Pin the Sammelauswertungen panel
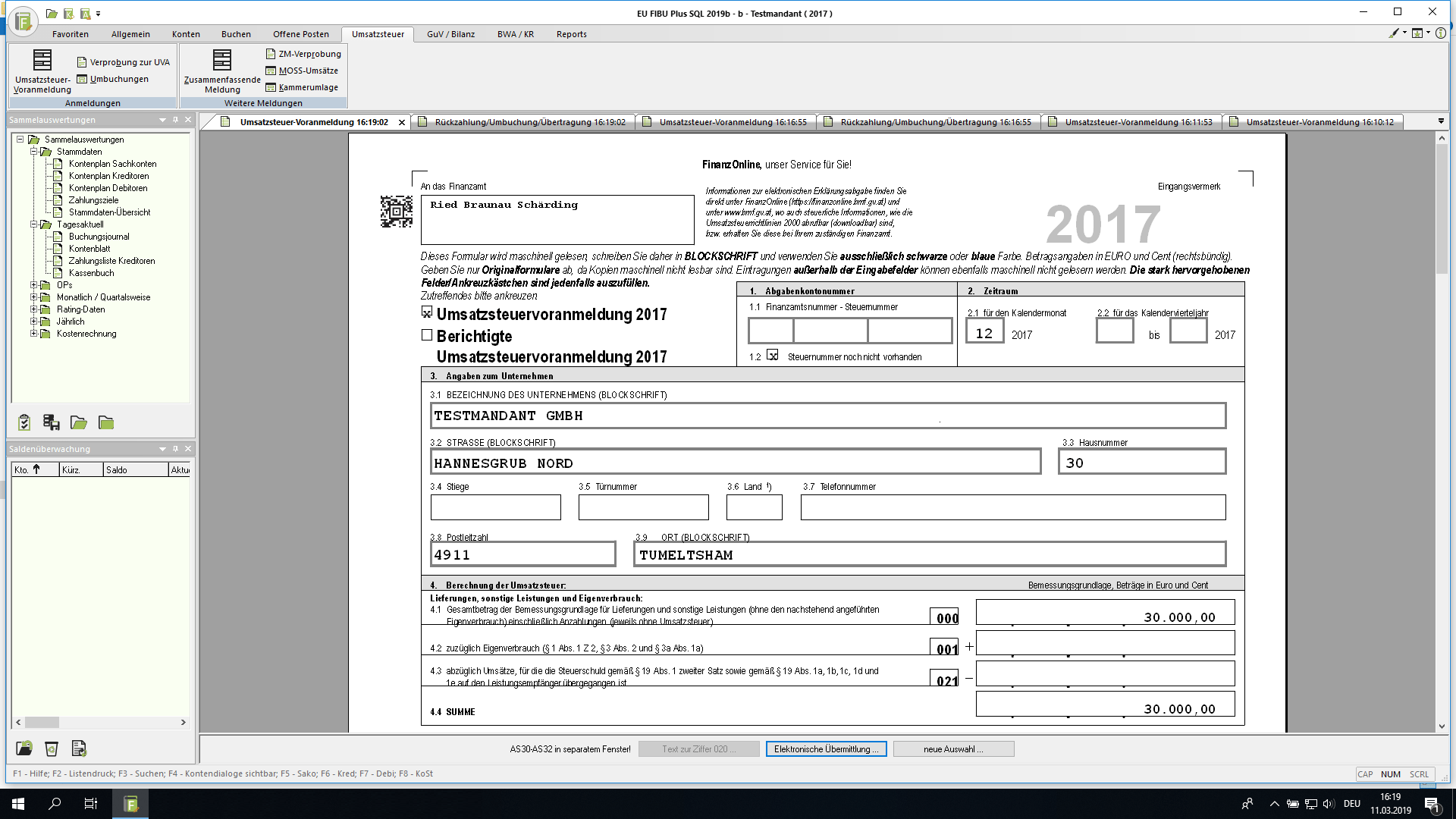1456x819 pixels. (x=175, y=120)
